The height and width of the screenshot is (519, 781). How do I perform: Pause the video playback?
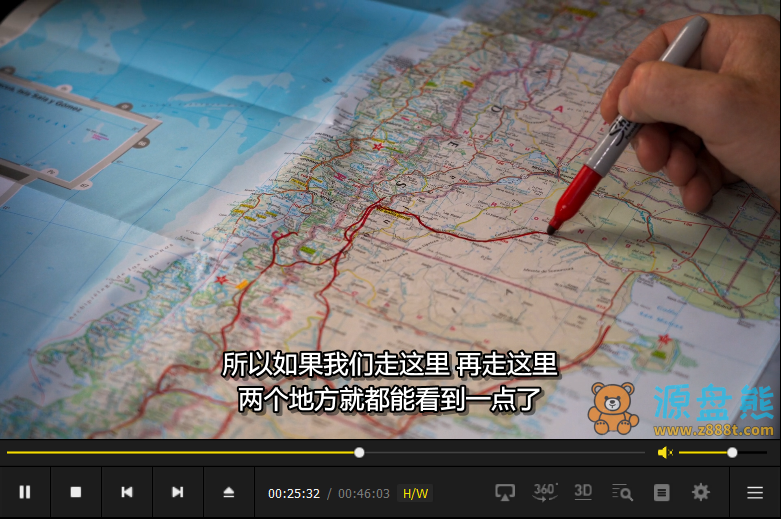tap(25, 492)
